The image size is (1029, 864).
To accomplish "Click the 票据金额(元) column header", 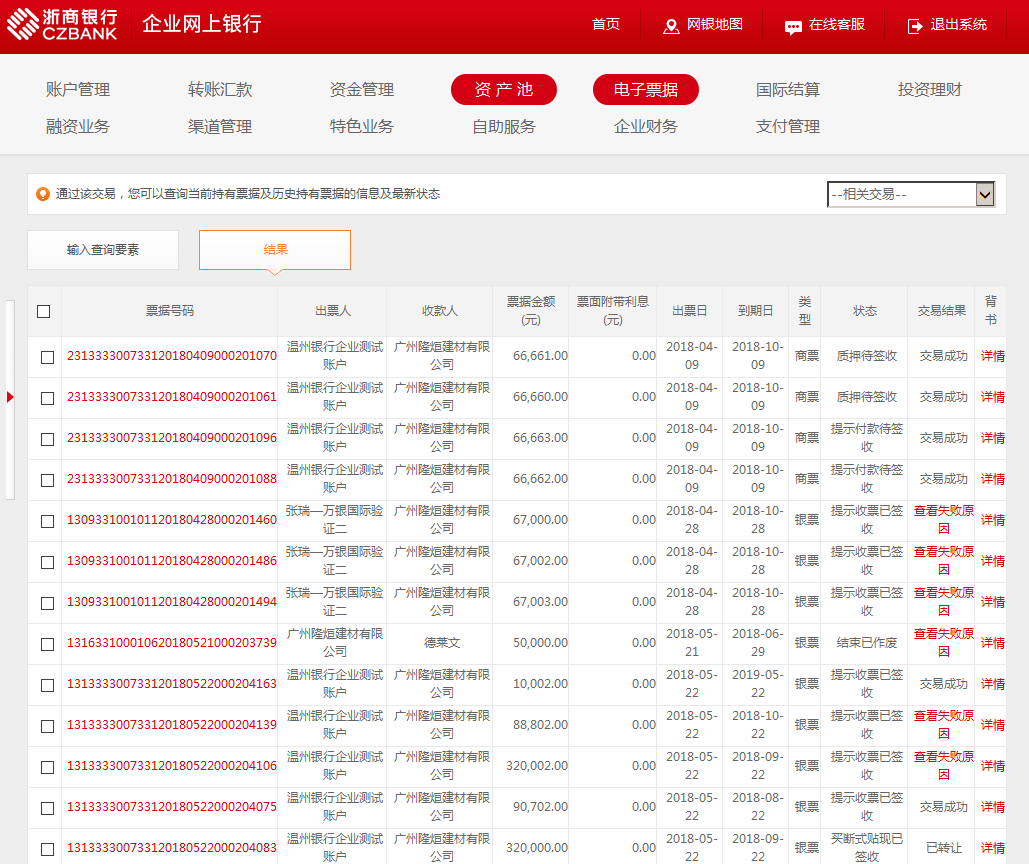I will pos(531,311).
